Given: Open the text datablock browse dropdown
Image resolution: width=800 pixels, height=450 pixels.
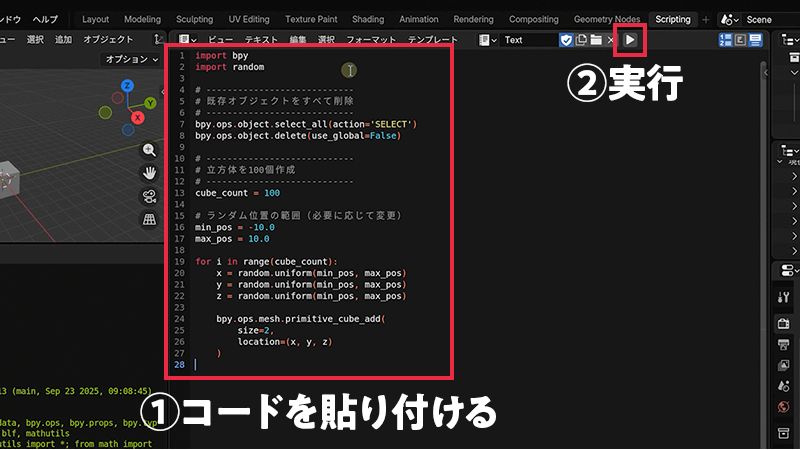Looking at the screenshot, I should pyautogui.click(x=487, y=40).
